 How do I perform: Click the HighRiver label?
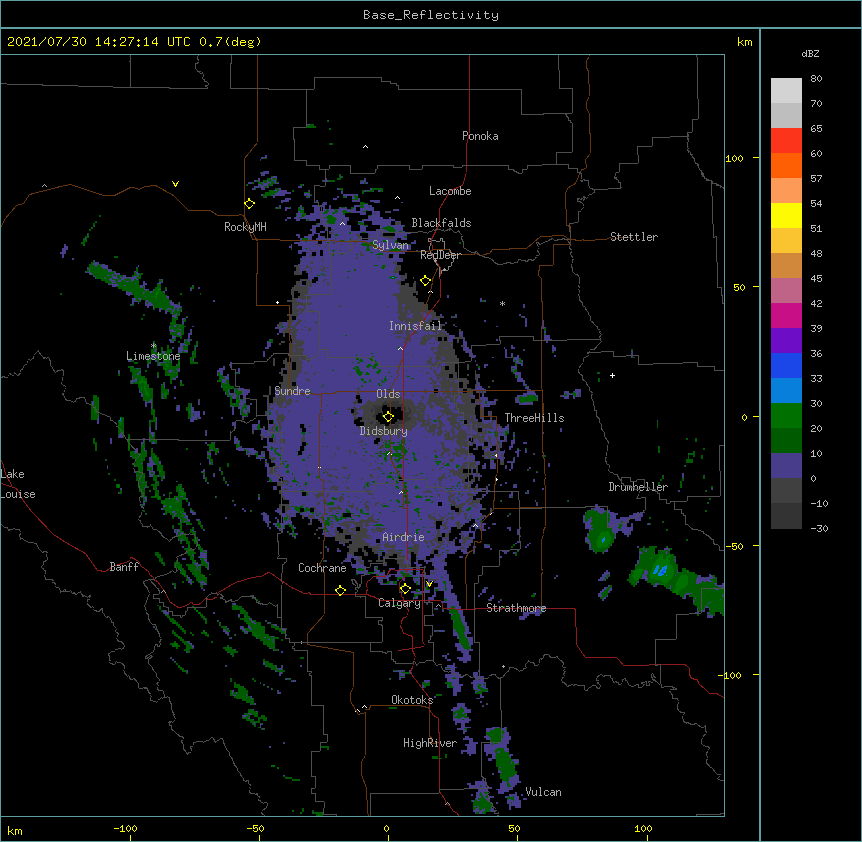(430, 743)
